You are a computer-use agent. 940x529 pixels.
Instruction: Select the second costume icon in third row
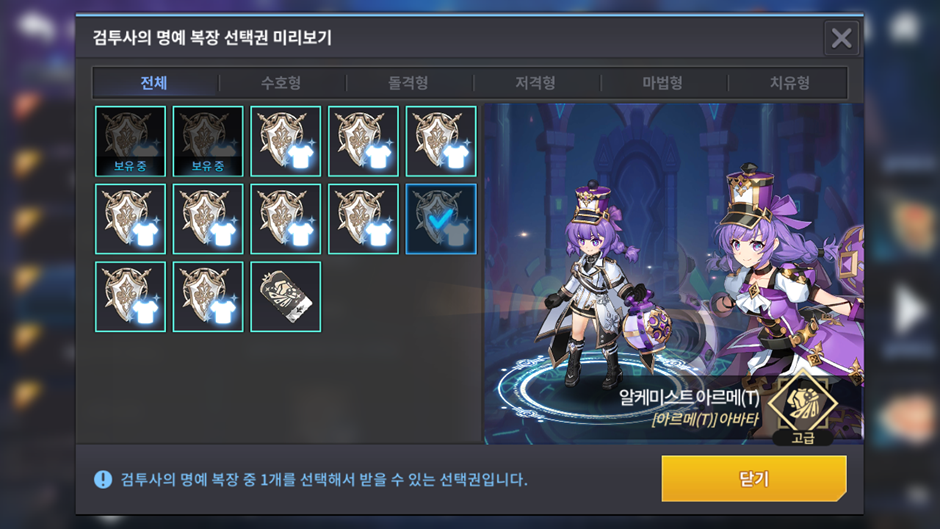point(208,296)
